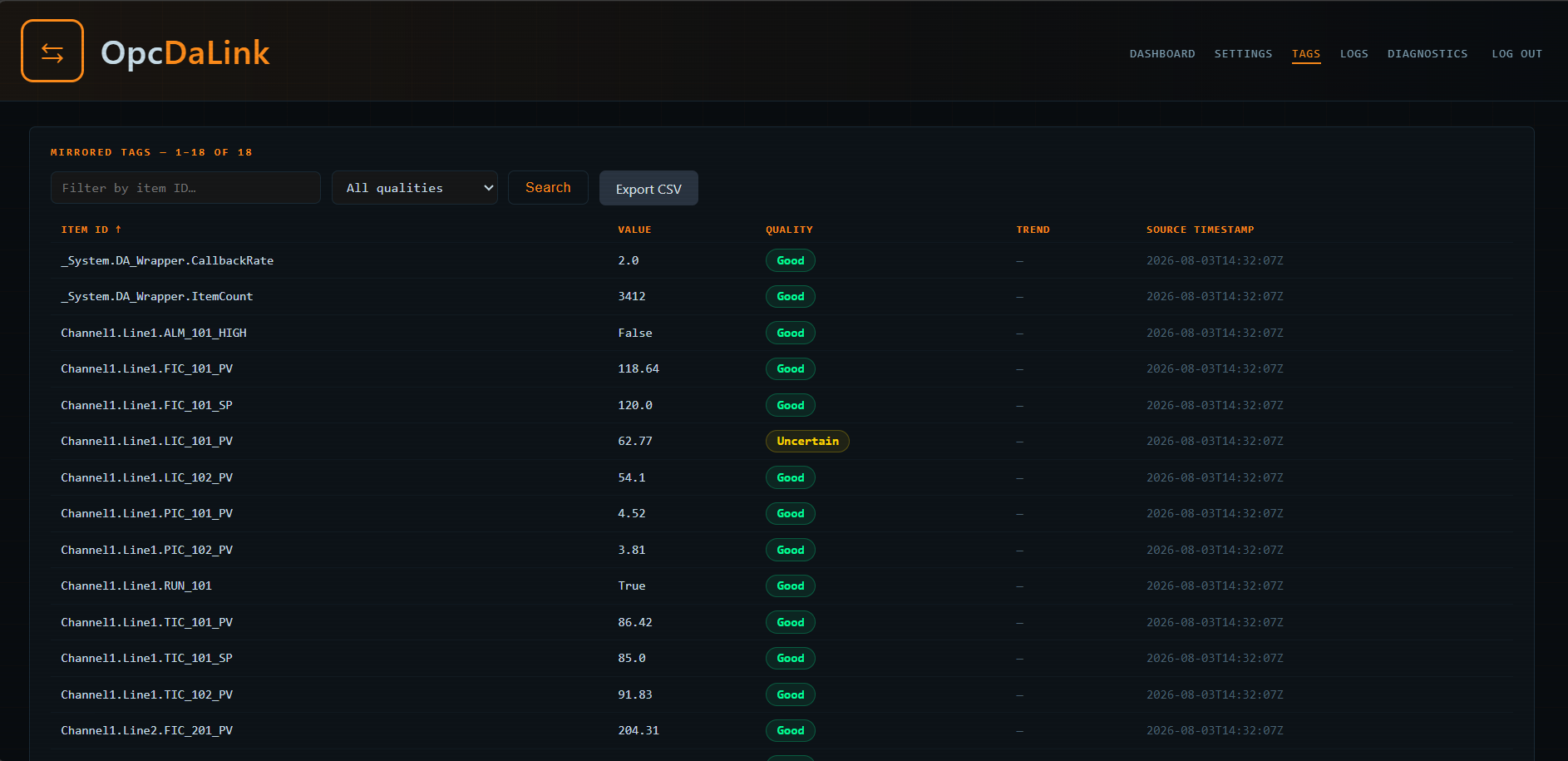Select Channel1.Line1.TIC_101_SP tag
1568x761 pixels.
pos(146,658)
